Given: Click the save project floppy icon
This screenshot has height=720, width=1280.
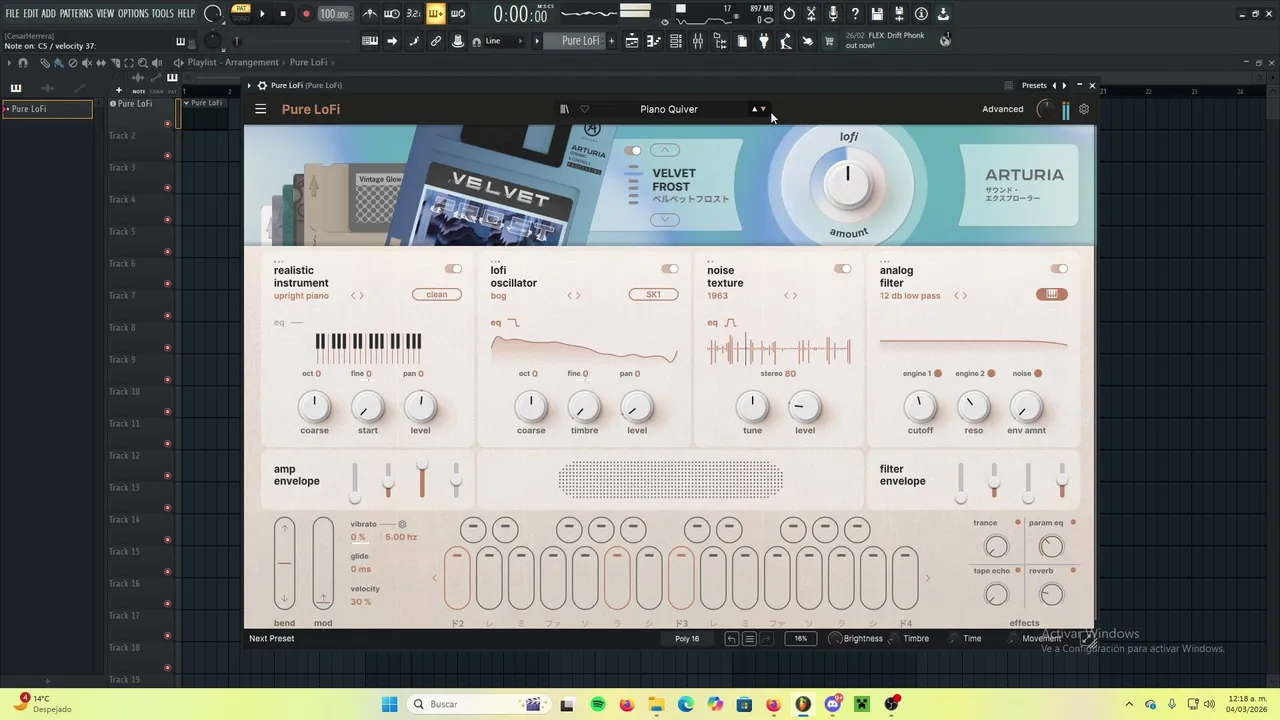Looking at the screenshot, I should [x=877, y=14].
